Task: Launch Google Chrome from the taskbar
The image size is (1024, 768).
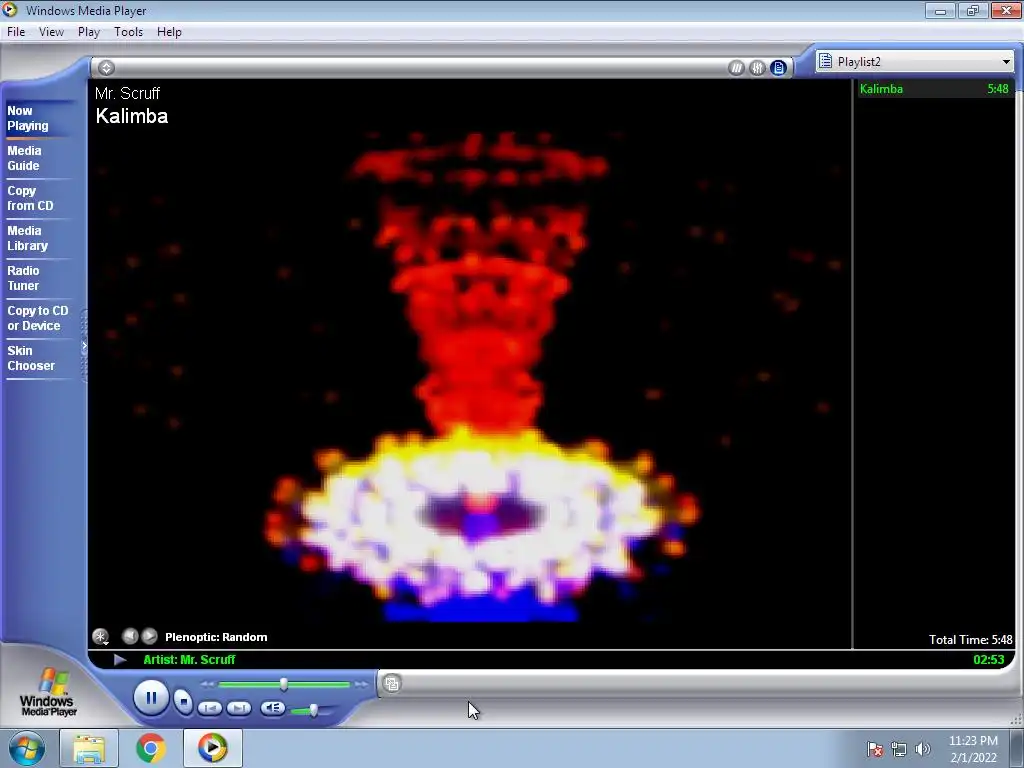Action: [151, 749]
